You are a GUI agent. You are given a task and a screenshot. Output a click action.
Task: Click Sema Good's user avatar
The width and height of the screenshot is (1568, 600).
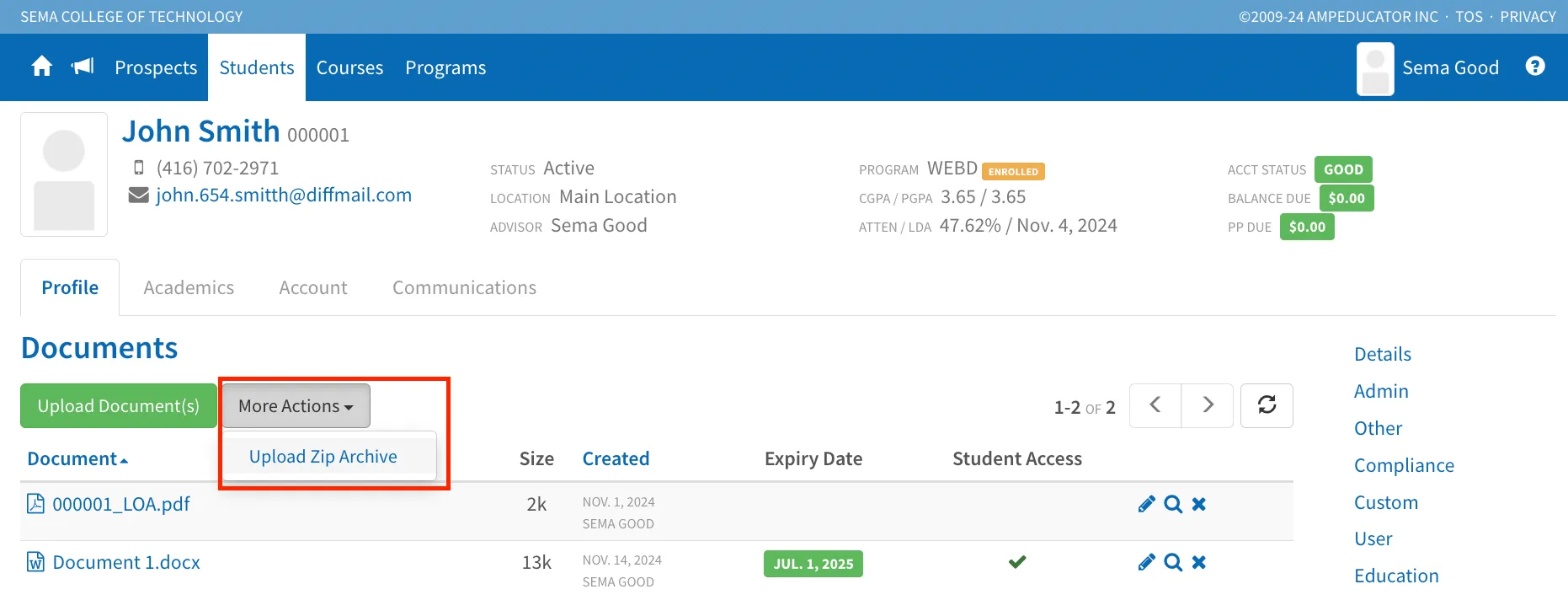pyautogui.click(x=1375, y=69)
